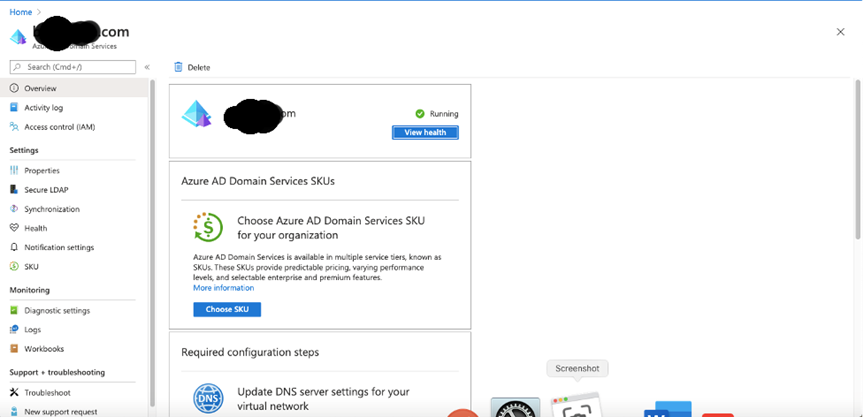
Task: Click the Troubleshoot wrench icon
Action: [x=14, y=393]
